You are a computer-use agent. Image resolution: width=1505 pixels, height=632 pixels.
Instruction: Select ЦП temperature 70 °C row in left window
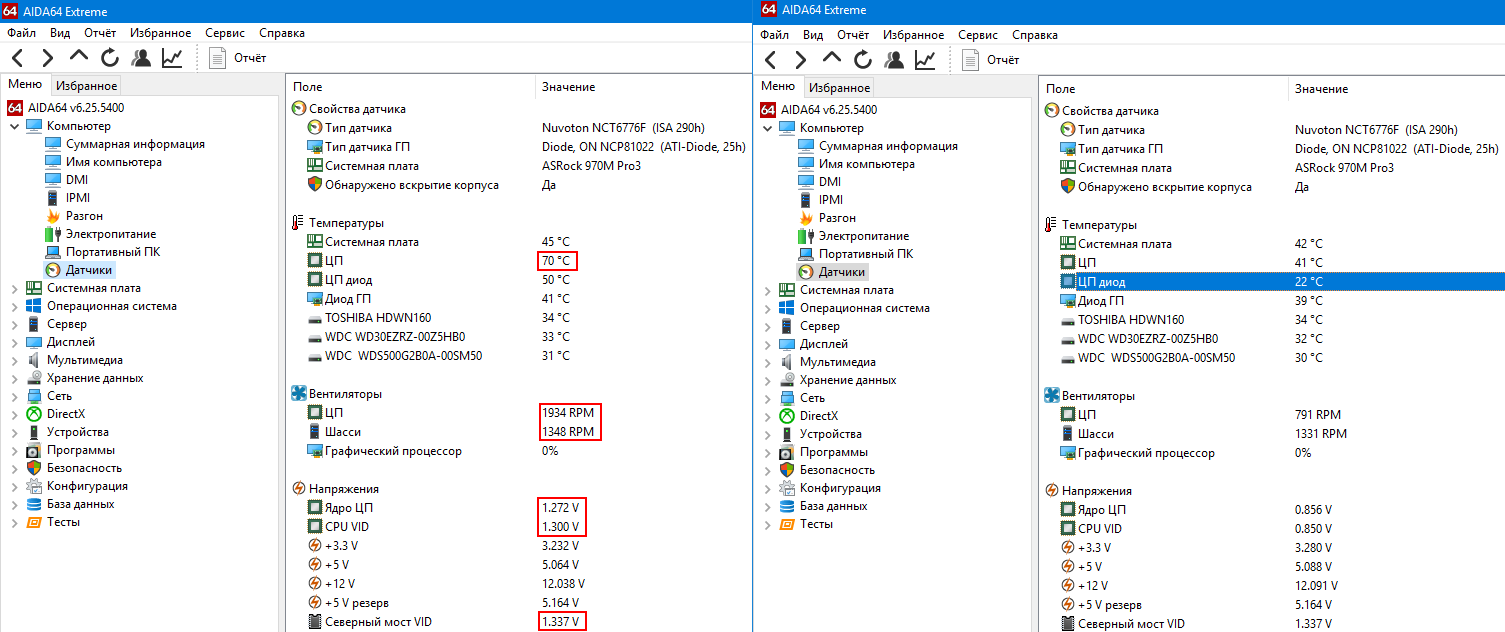coord(520,261)
